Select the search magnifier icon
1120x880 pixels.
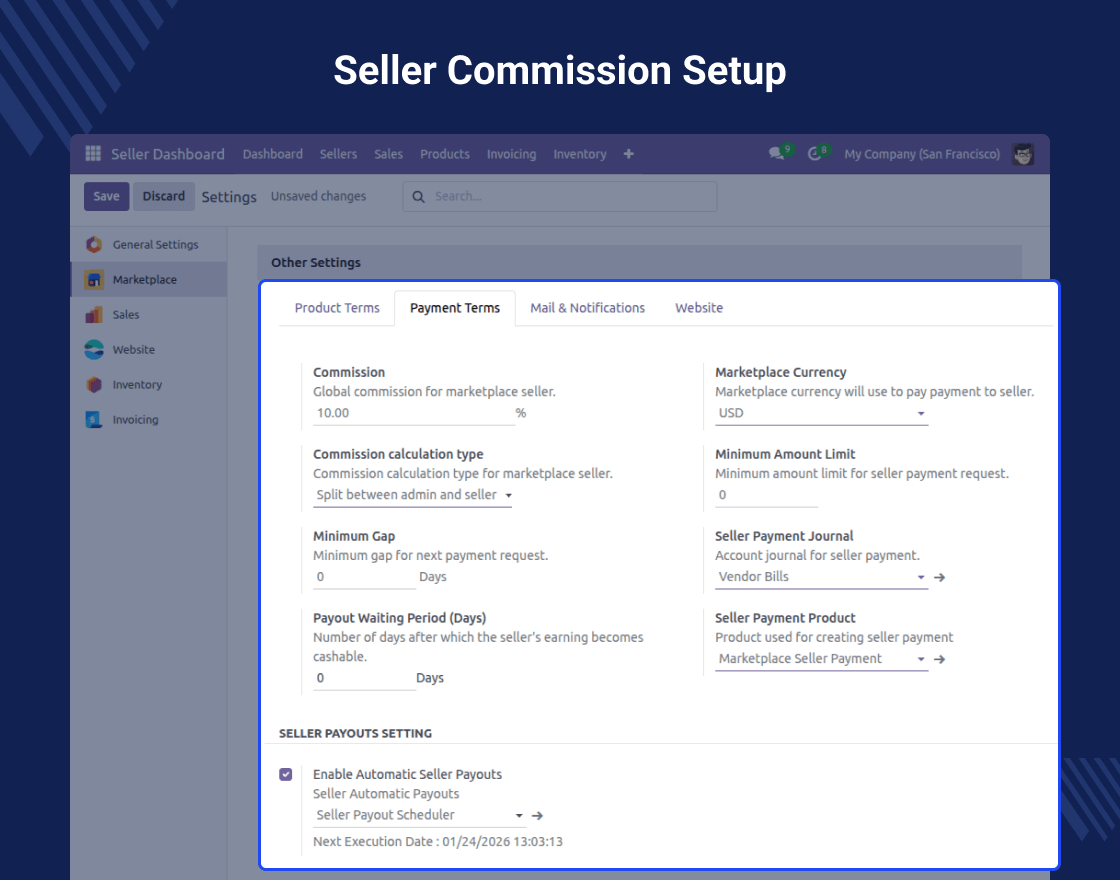[419, 196]
